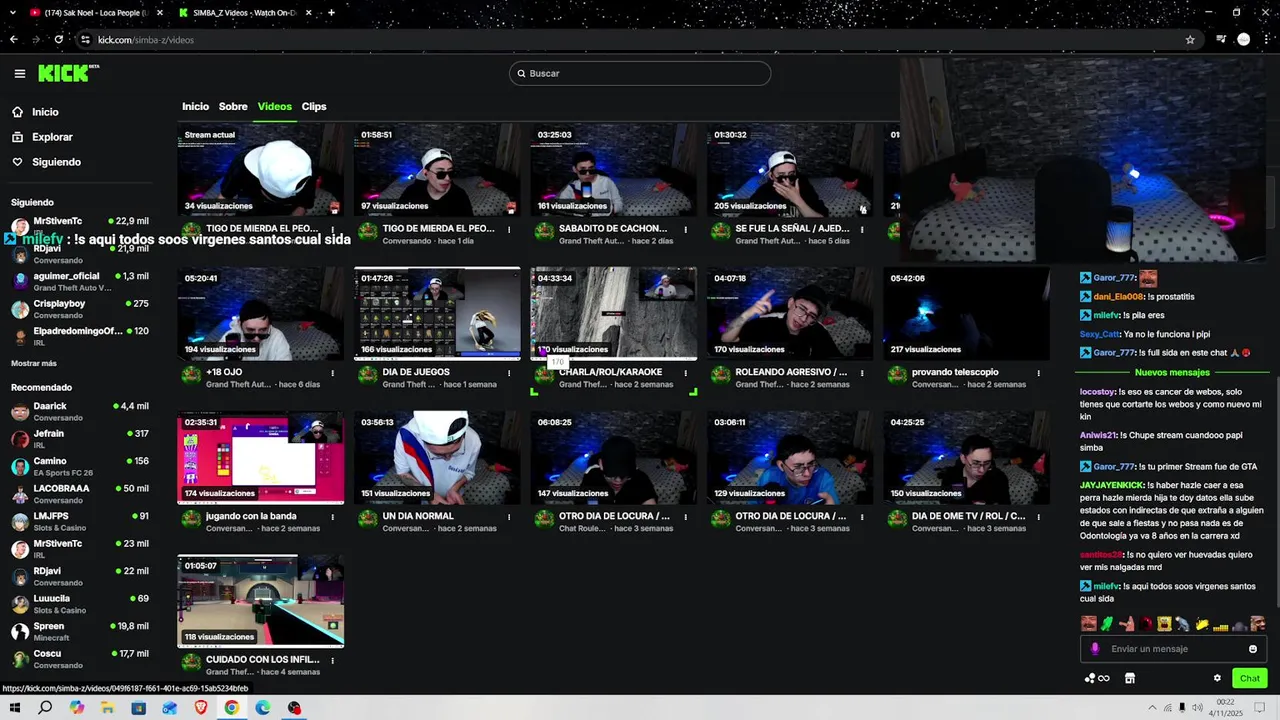Open Daarick recommended channel
Image resolution: width=1280 pixels, height=720 pixels.
(x=80, y=412)
